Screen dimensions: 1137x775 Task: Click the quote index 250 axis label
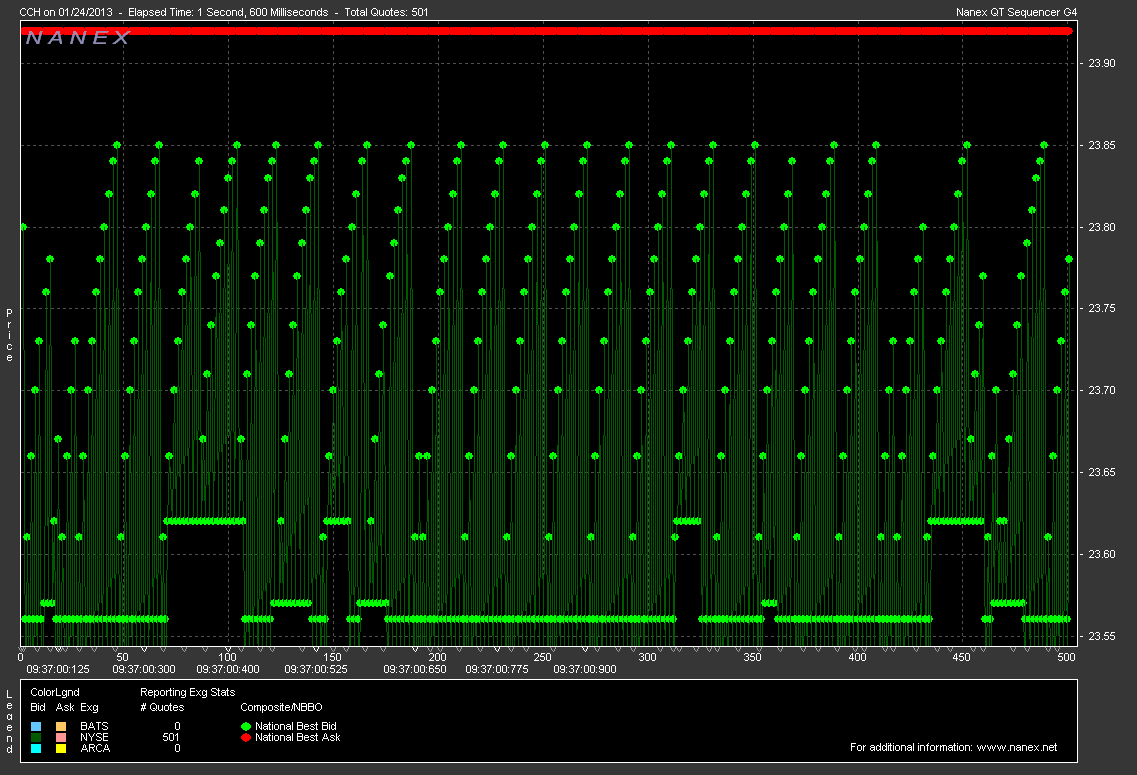pos(542,658)
